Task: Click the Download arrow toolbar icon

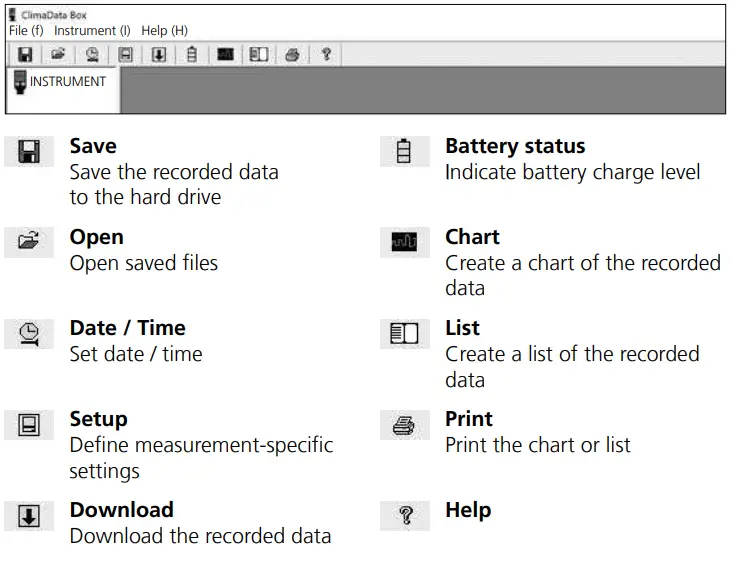Action: coord(158,55)
